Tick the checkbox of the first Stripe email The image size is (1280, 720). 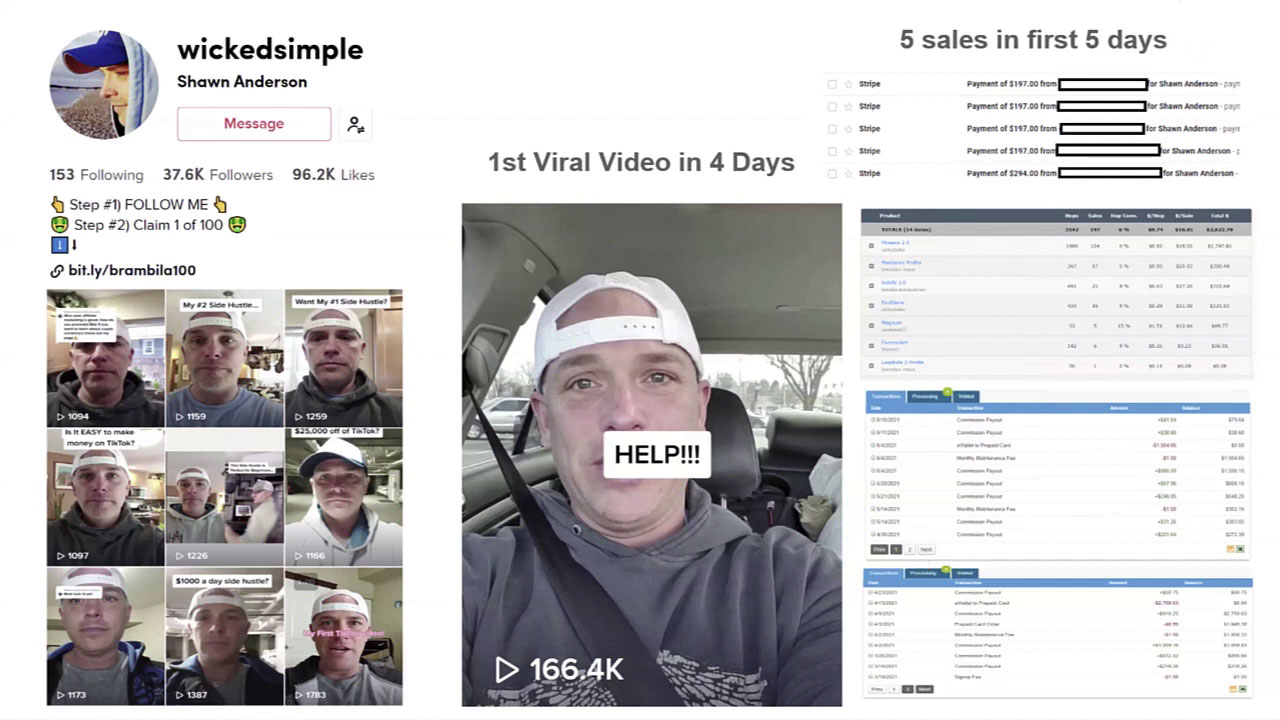(832, 84)
